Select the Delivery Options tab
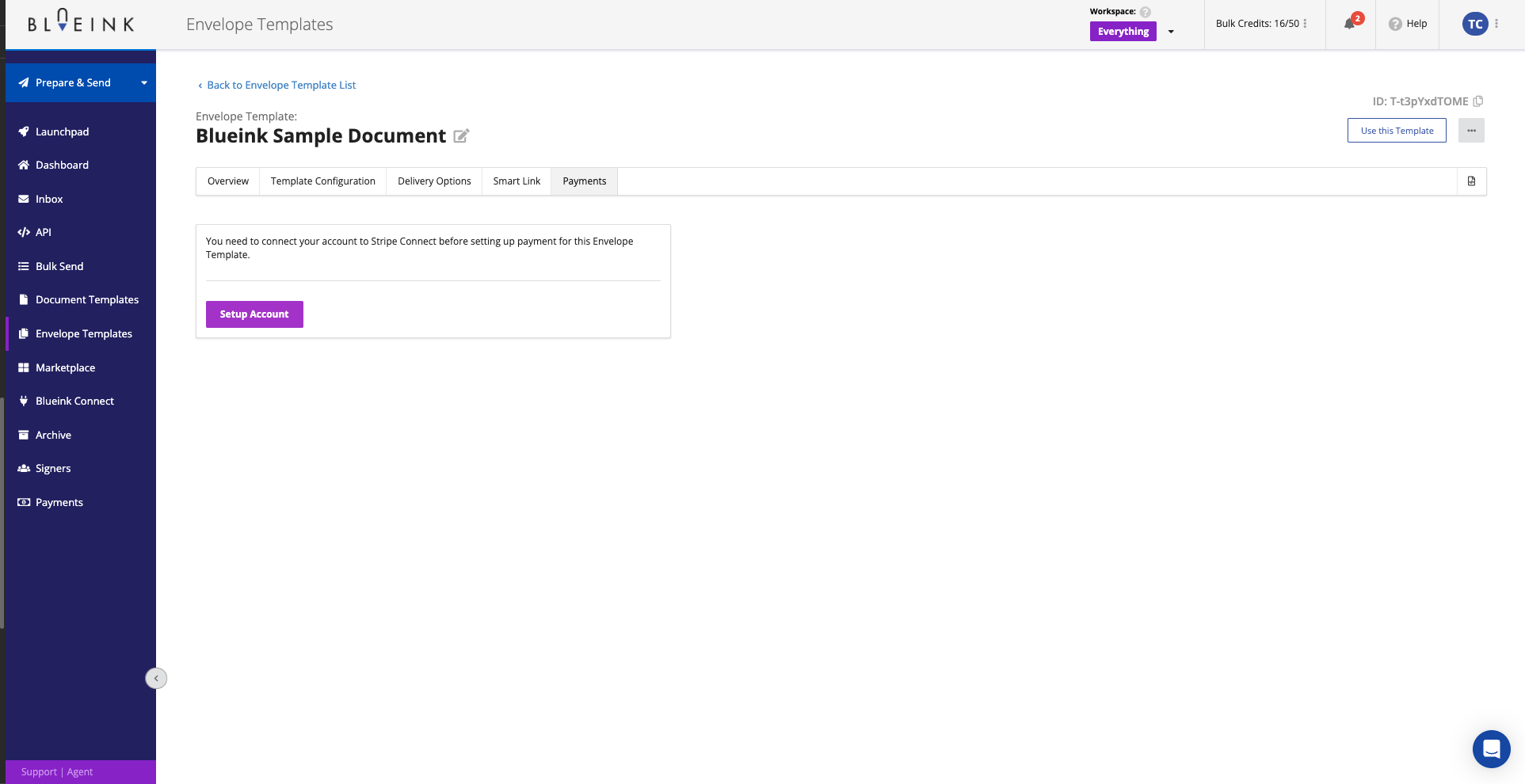The image size is (1525, 784). pos(434,181)
